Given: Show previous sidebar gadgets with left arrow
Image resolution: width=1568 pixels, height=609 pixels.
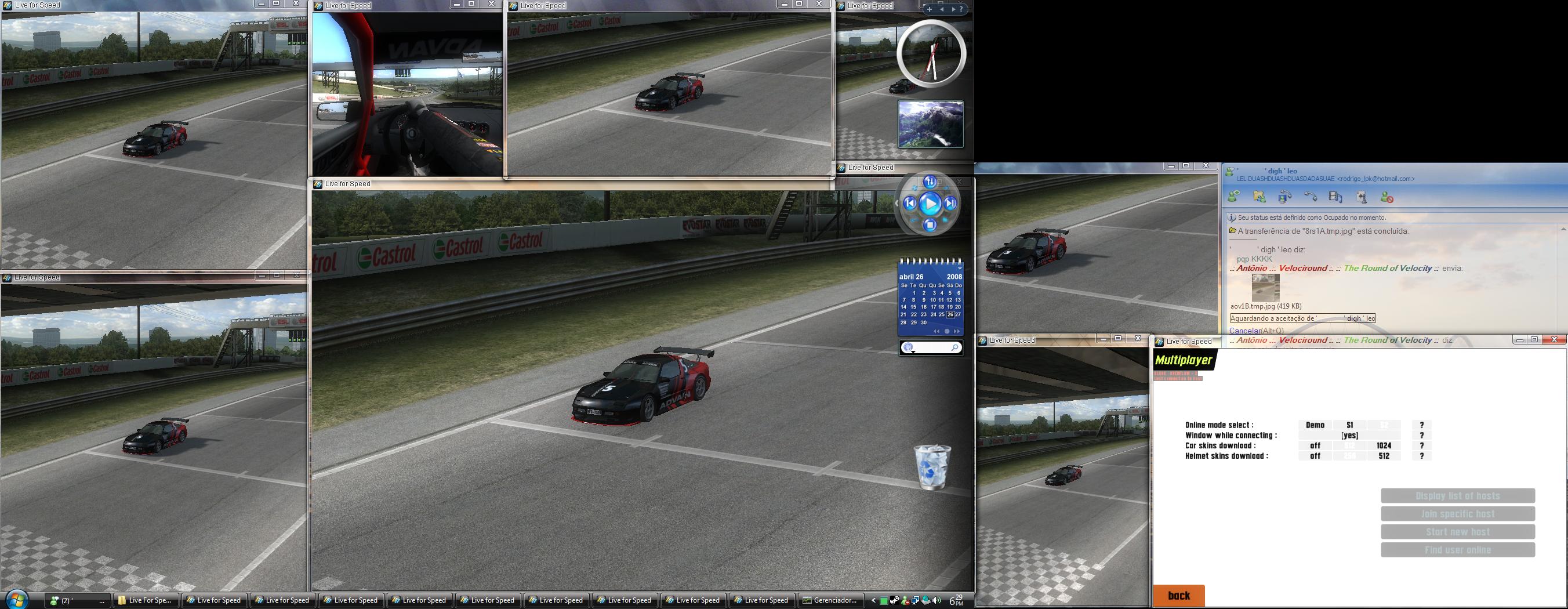Looking at the screenshot, I should [x=942, y=9].
